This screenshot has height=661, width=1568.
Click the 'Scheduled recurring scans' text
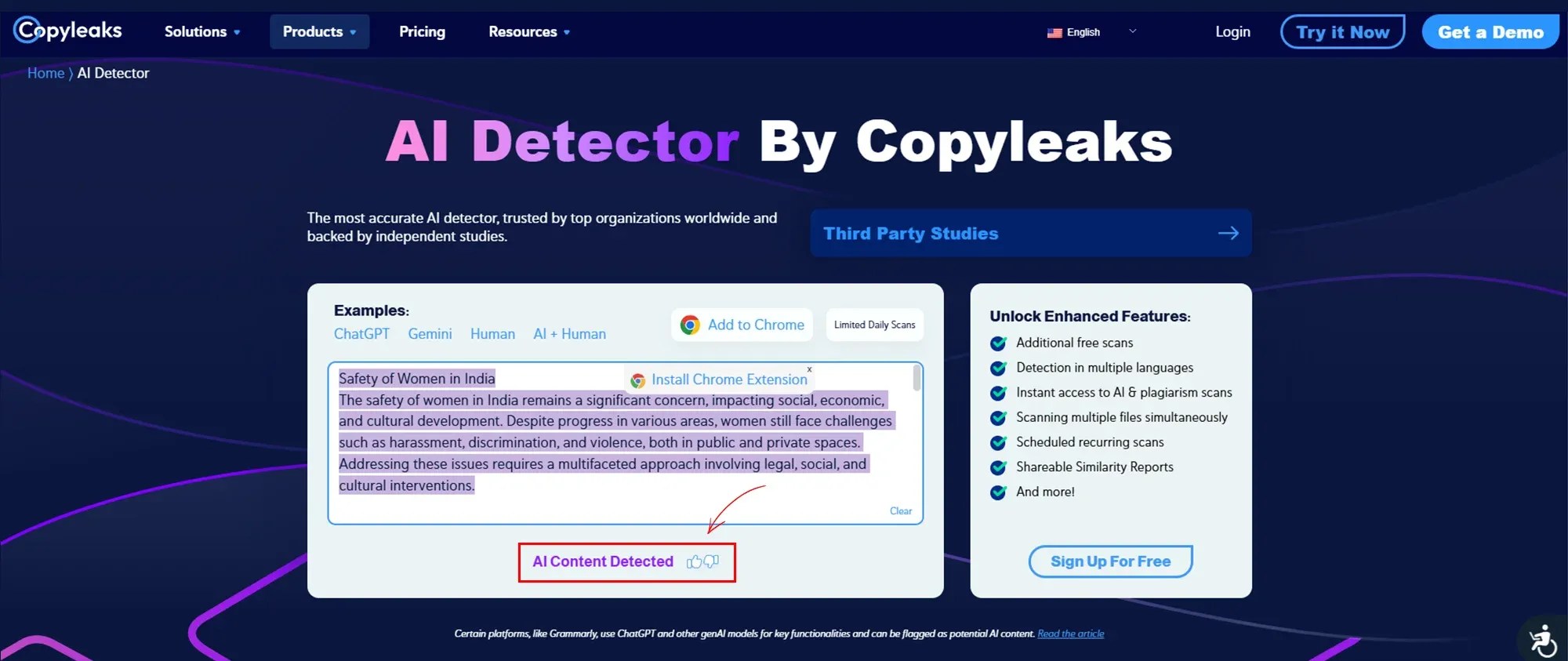point(1090,442)
